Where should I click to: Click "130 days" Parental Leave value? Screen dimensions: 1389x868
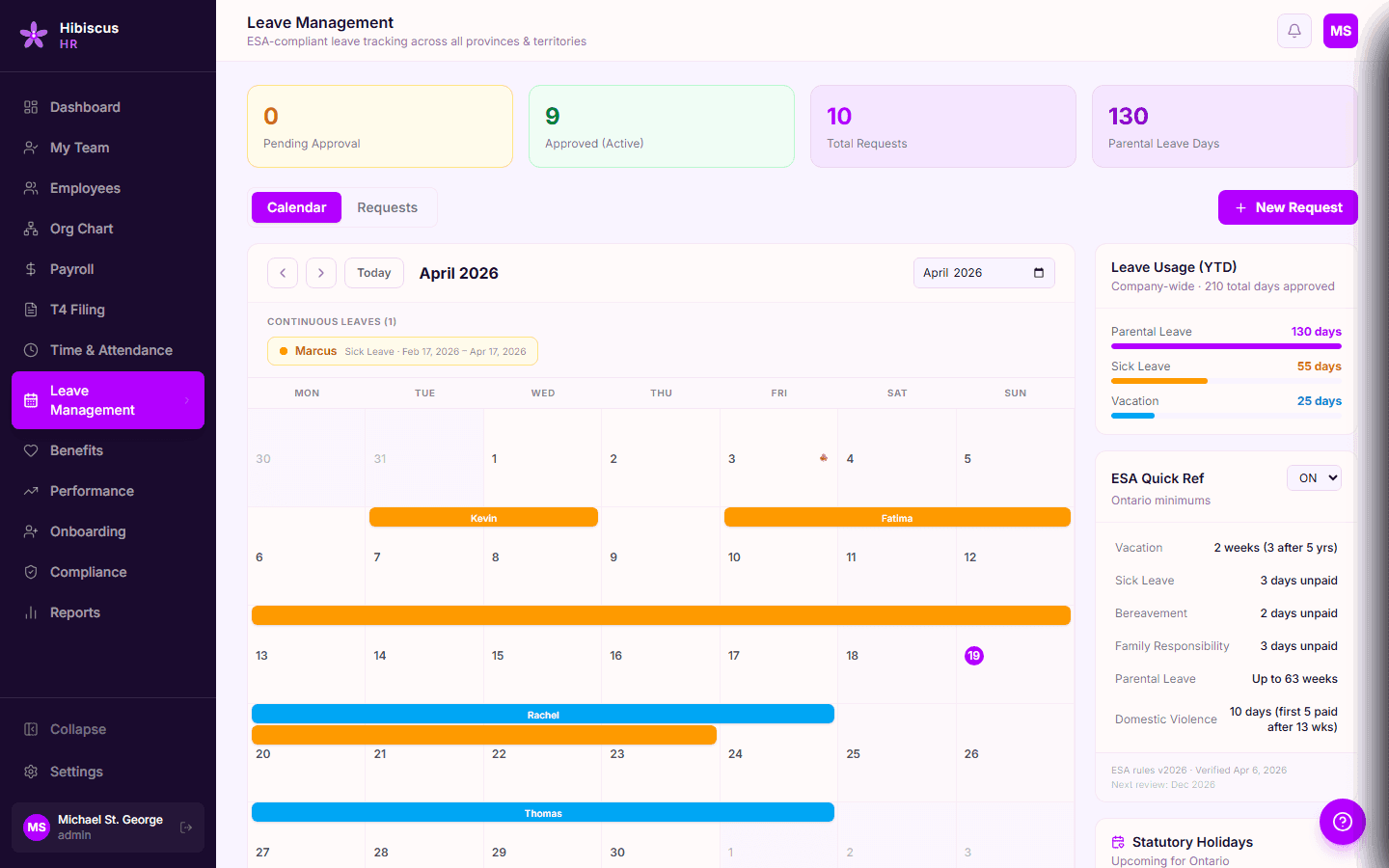tap(1317, 332)
